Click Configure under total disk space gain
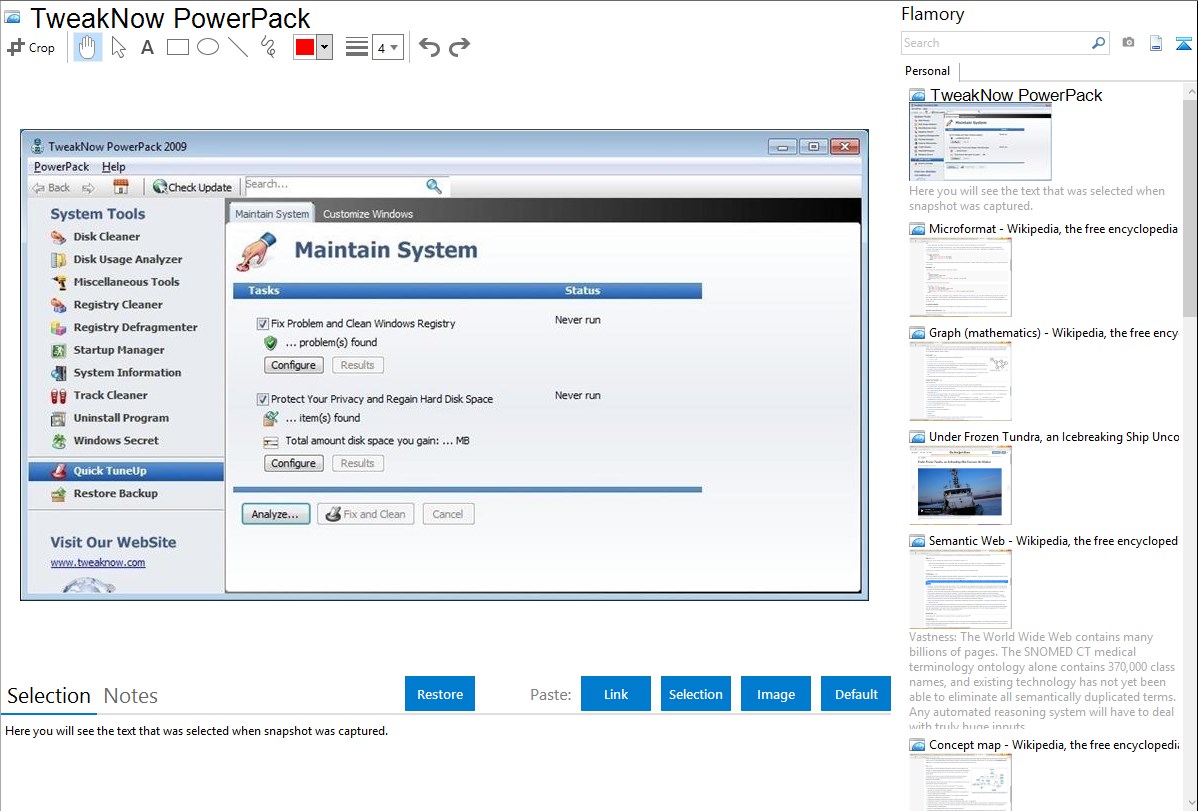1198x811 pixels. point(293,463)
